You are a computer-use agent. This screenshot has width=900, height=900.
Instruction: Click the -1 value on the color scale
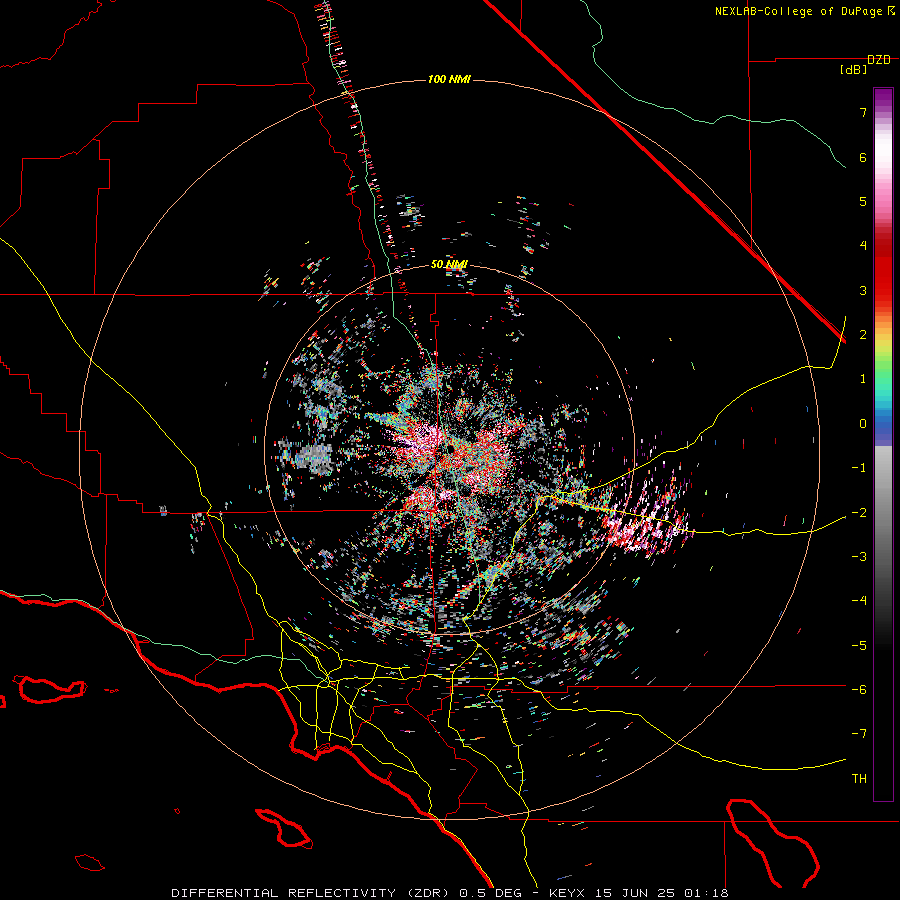point(859,468)
